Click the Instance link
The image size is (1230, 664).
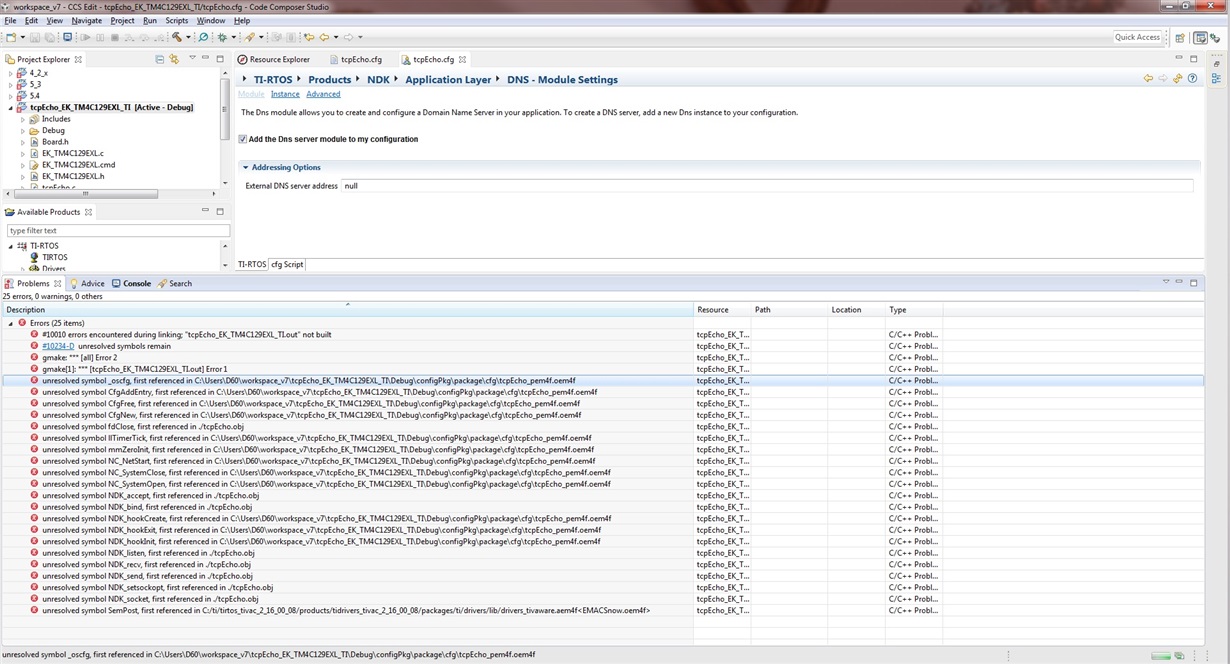(285, 94)
